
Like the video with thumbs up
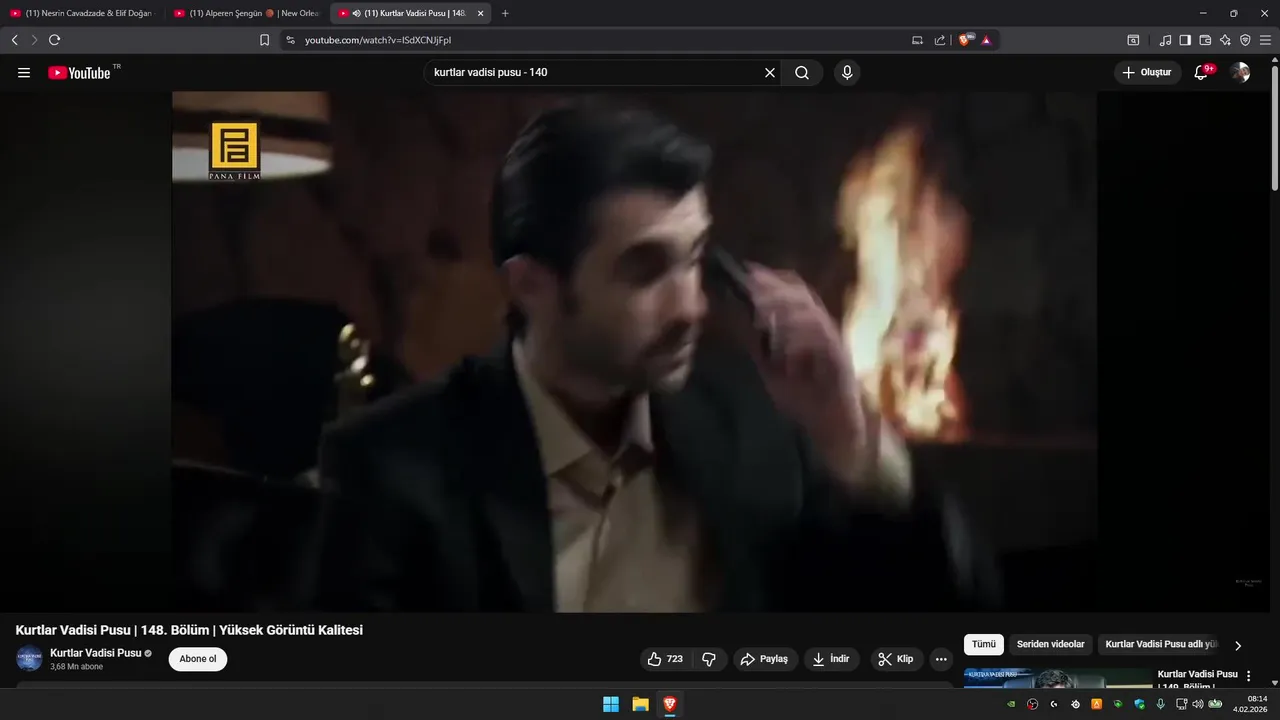[666, 659]
